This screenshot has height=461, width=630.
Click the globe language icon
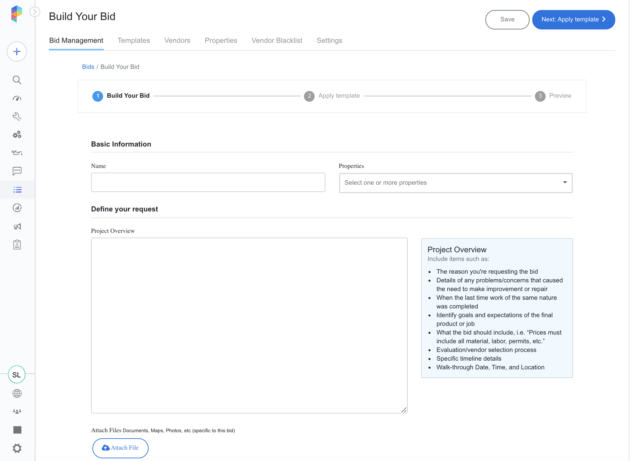[x=17, y=393]
